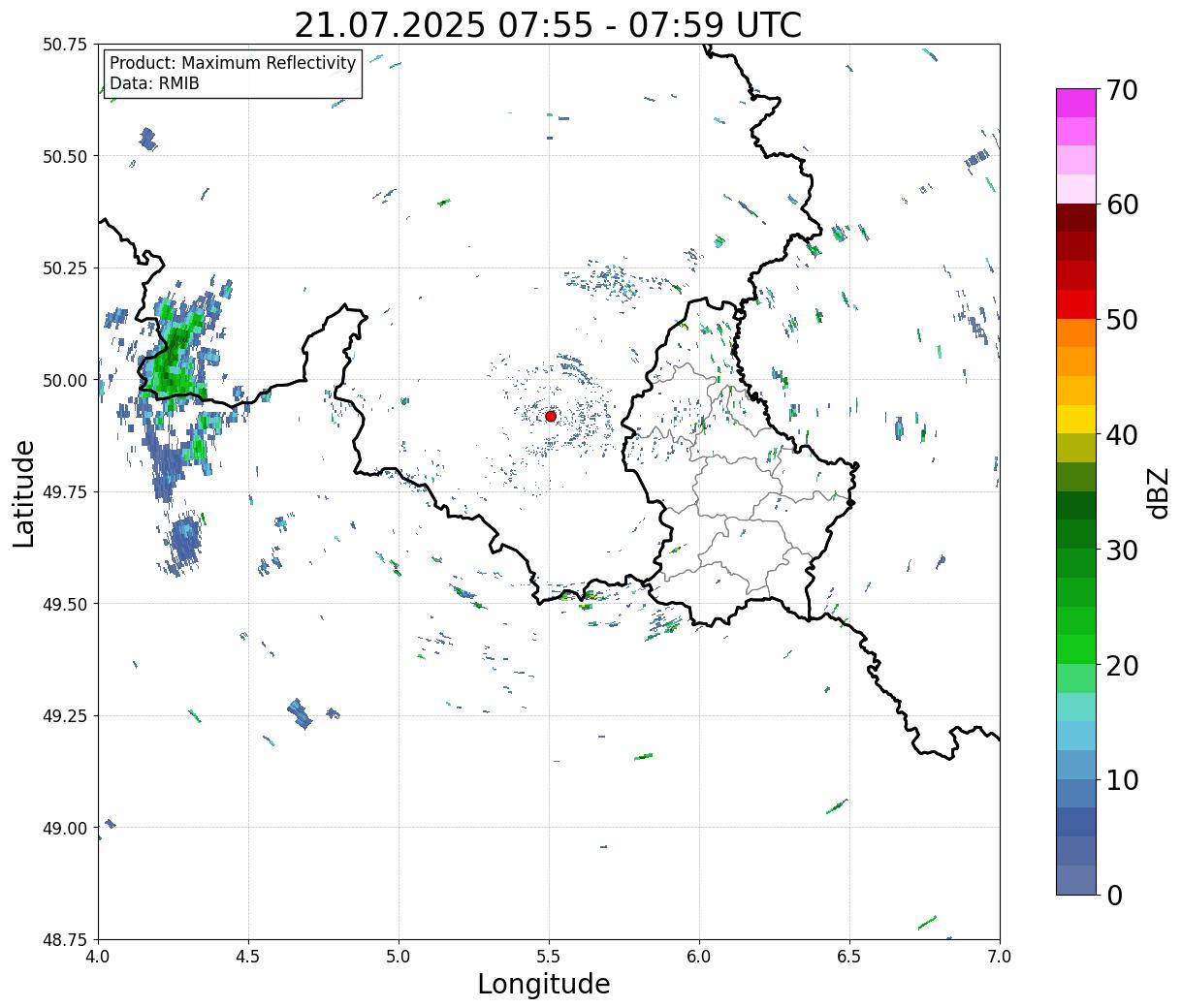Click the yellow swatch just above 40
Viewport: 1182px width, 1008px height.
pos(1076,420)
